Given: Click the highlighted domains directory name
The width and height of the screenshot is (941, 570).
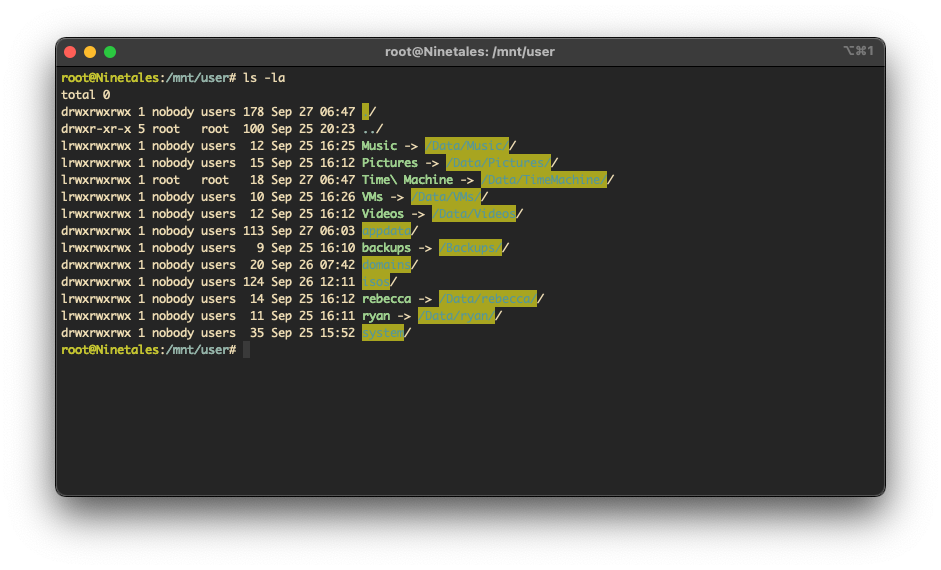Looking at the screenshot, I should [386, 265].
